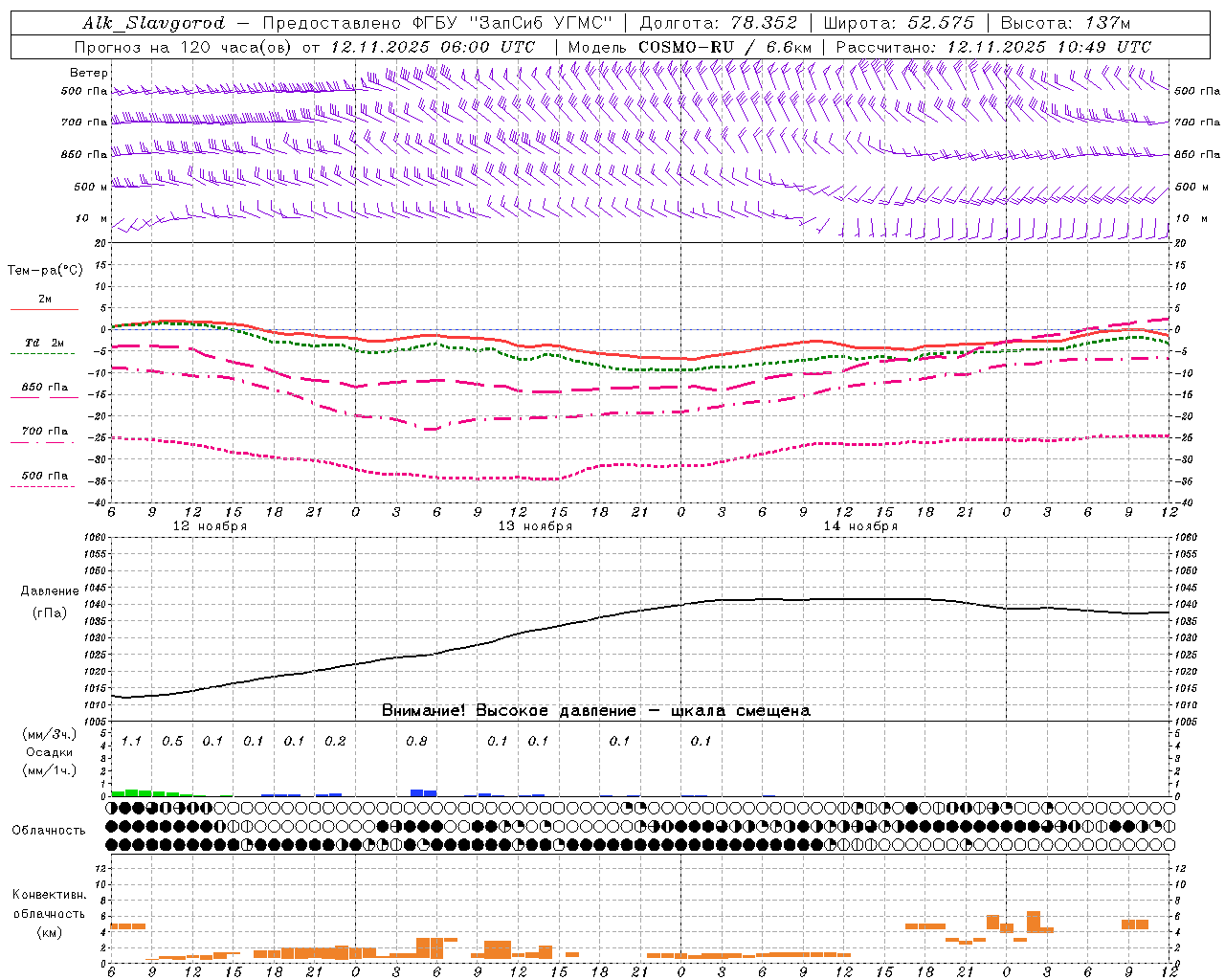Screen dimensions: 1225x980
Task: Click the "1.1" three-hour precipitation value
Action: pos(131,742)
